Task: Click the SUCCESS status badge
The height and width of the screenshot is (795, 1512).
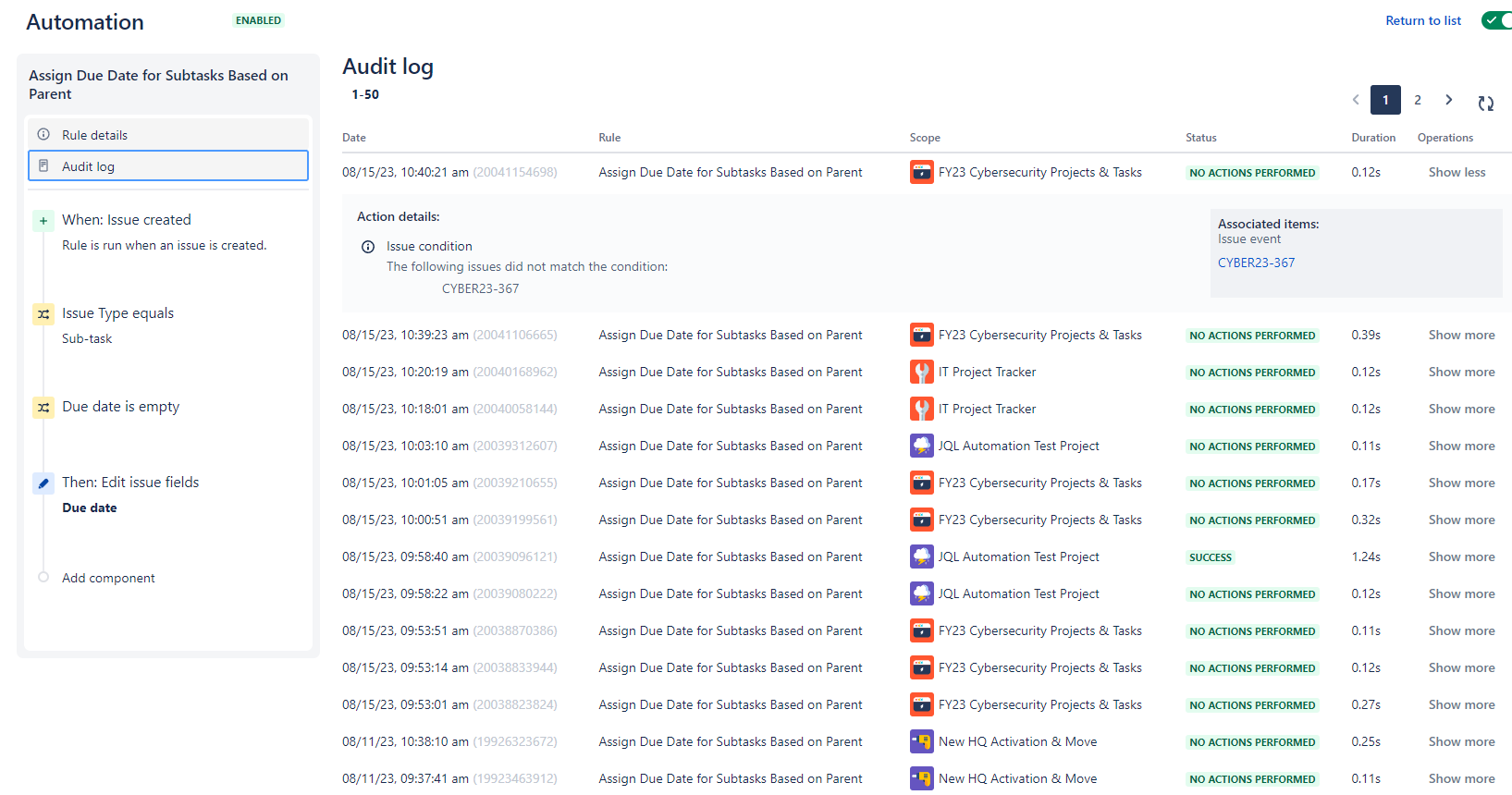Action: (1211, 557)
